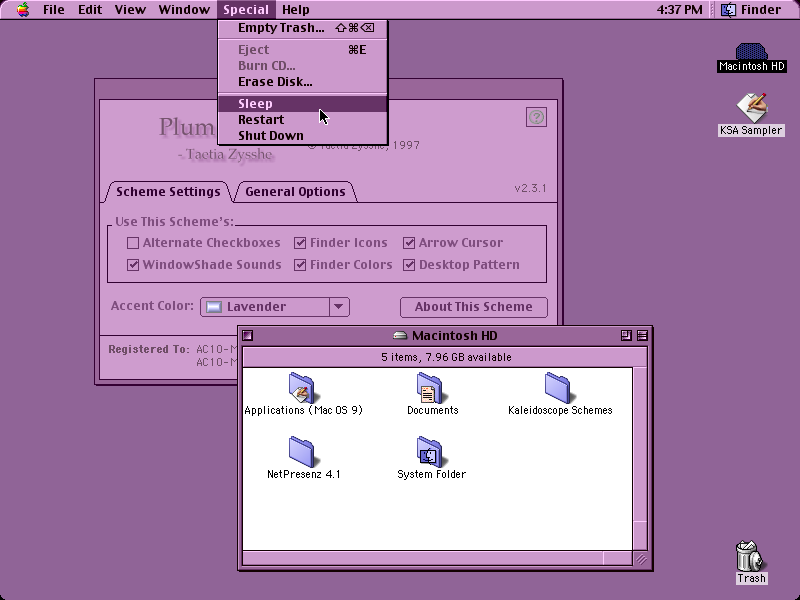The image size is (800, 600).
Task: Toggle the Desktop Pattern checkbox
Action: 409,265
